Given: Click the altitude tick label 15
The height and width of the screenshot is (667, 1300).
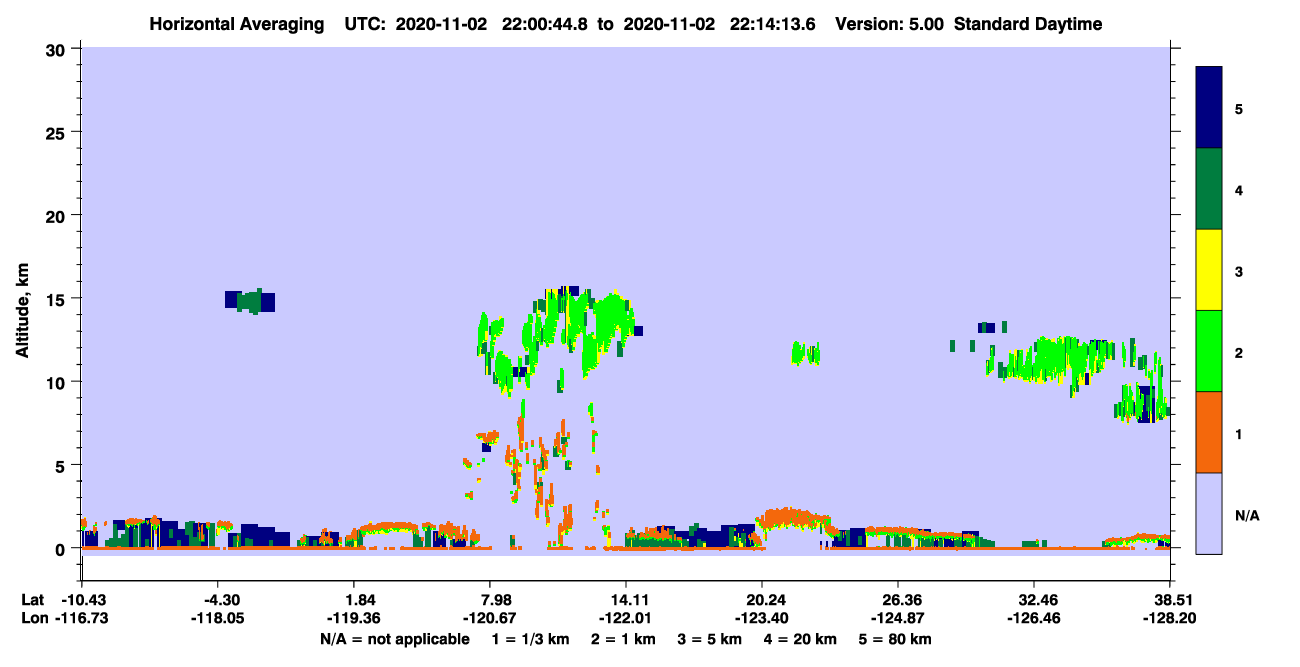Looking at the screenshot, I should click(x=58, y=299).
